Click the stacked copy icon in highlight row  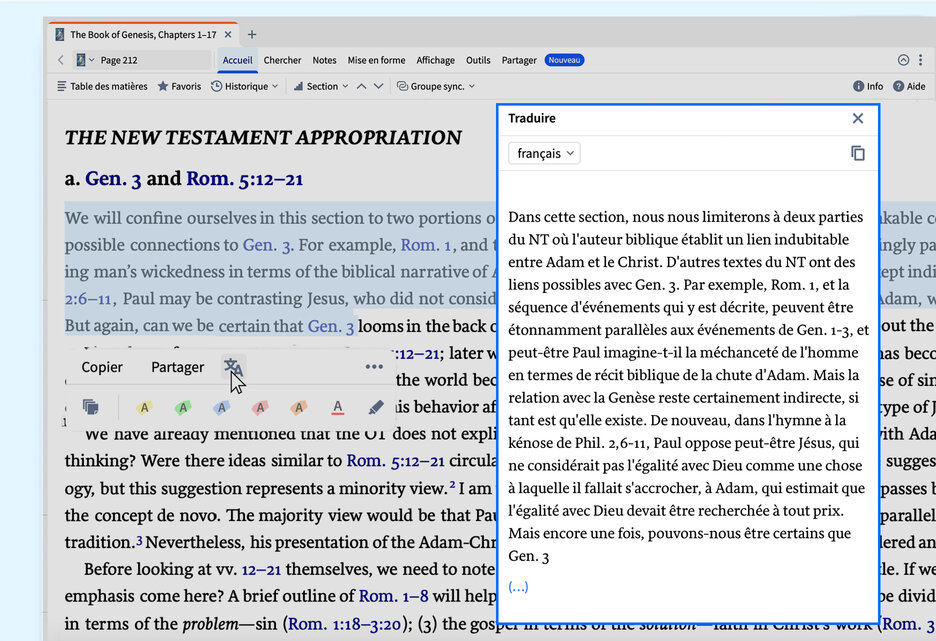coord(91,407)
